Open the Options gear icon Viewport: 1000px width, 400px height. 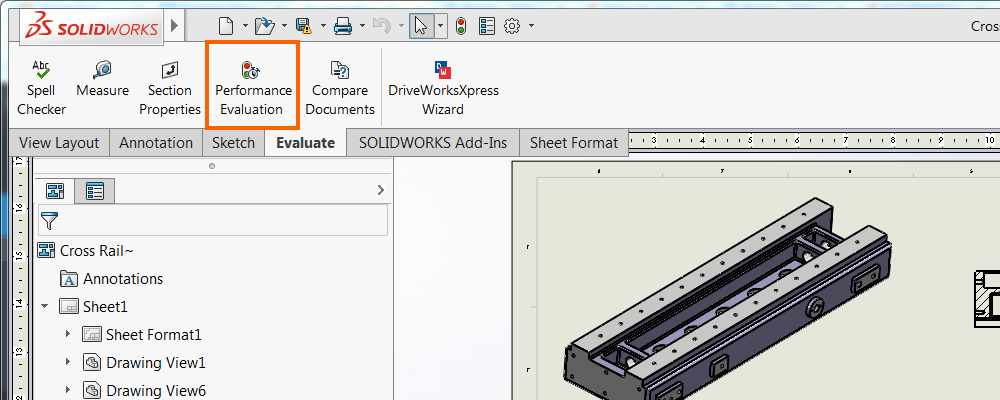pos(512,26)
